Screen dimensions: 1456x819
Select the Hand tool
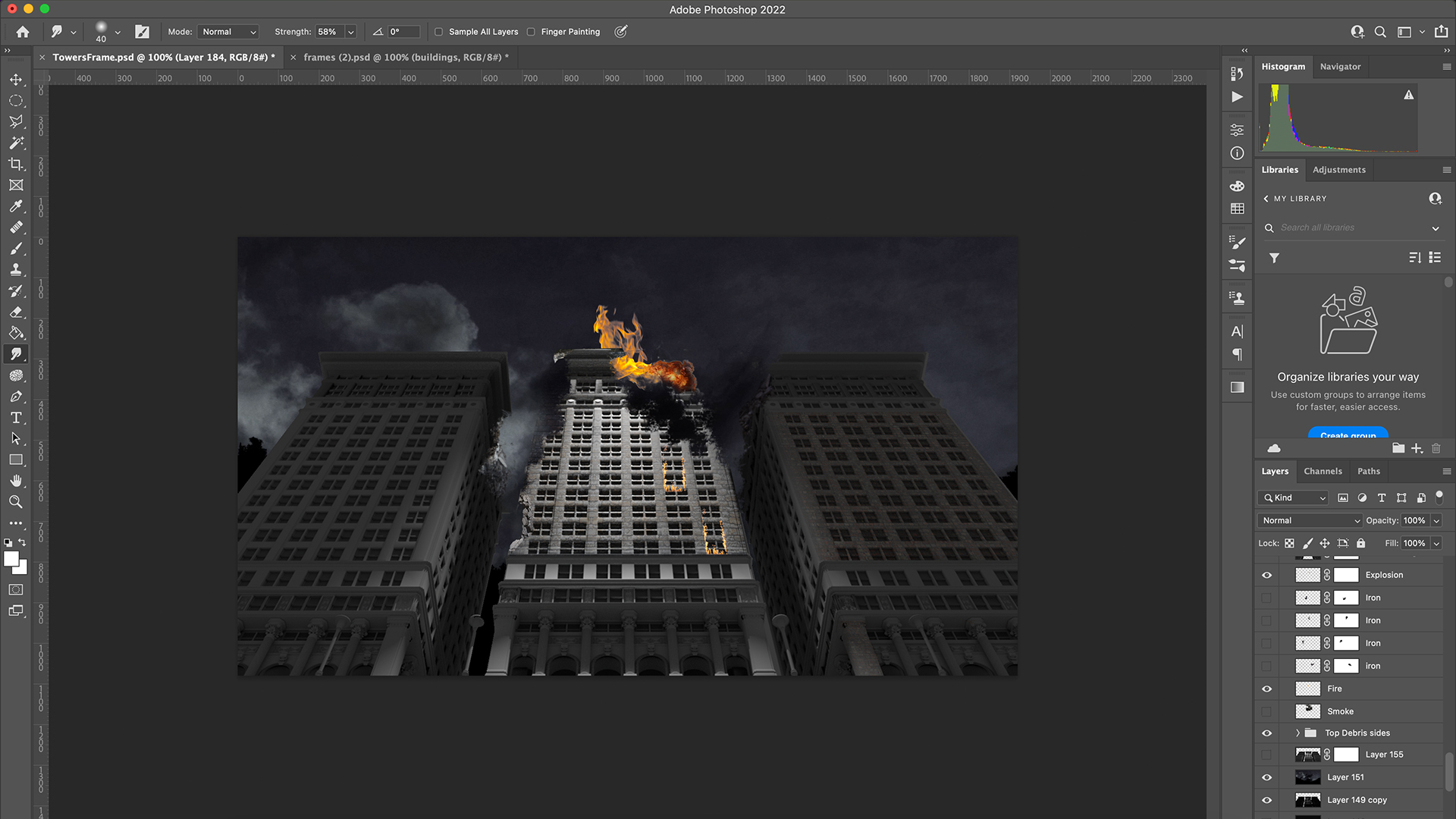(16, 481)
